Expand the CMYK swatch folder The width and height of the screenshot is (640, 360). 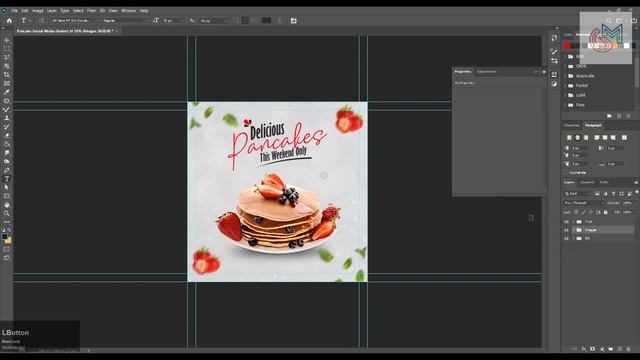pyautogui.click(x=566, y=66)
